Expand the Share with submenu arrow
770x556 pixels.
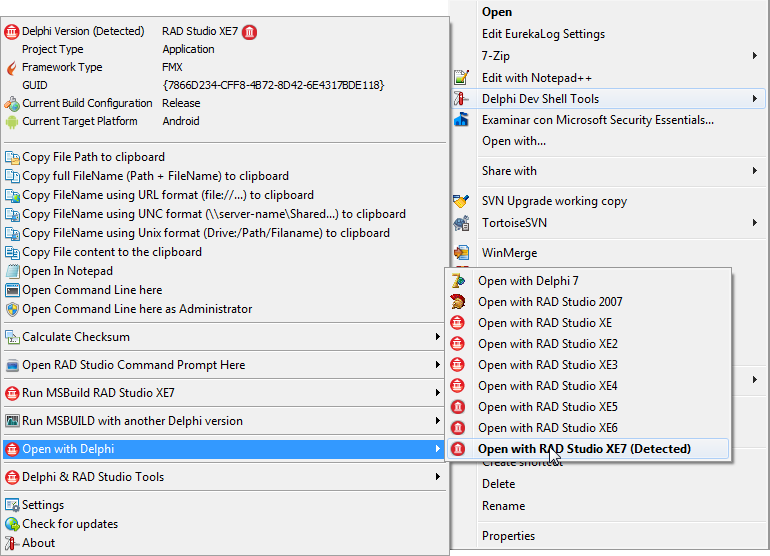tap(754, 171)
